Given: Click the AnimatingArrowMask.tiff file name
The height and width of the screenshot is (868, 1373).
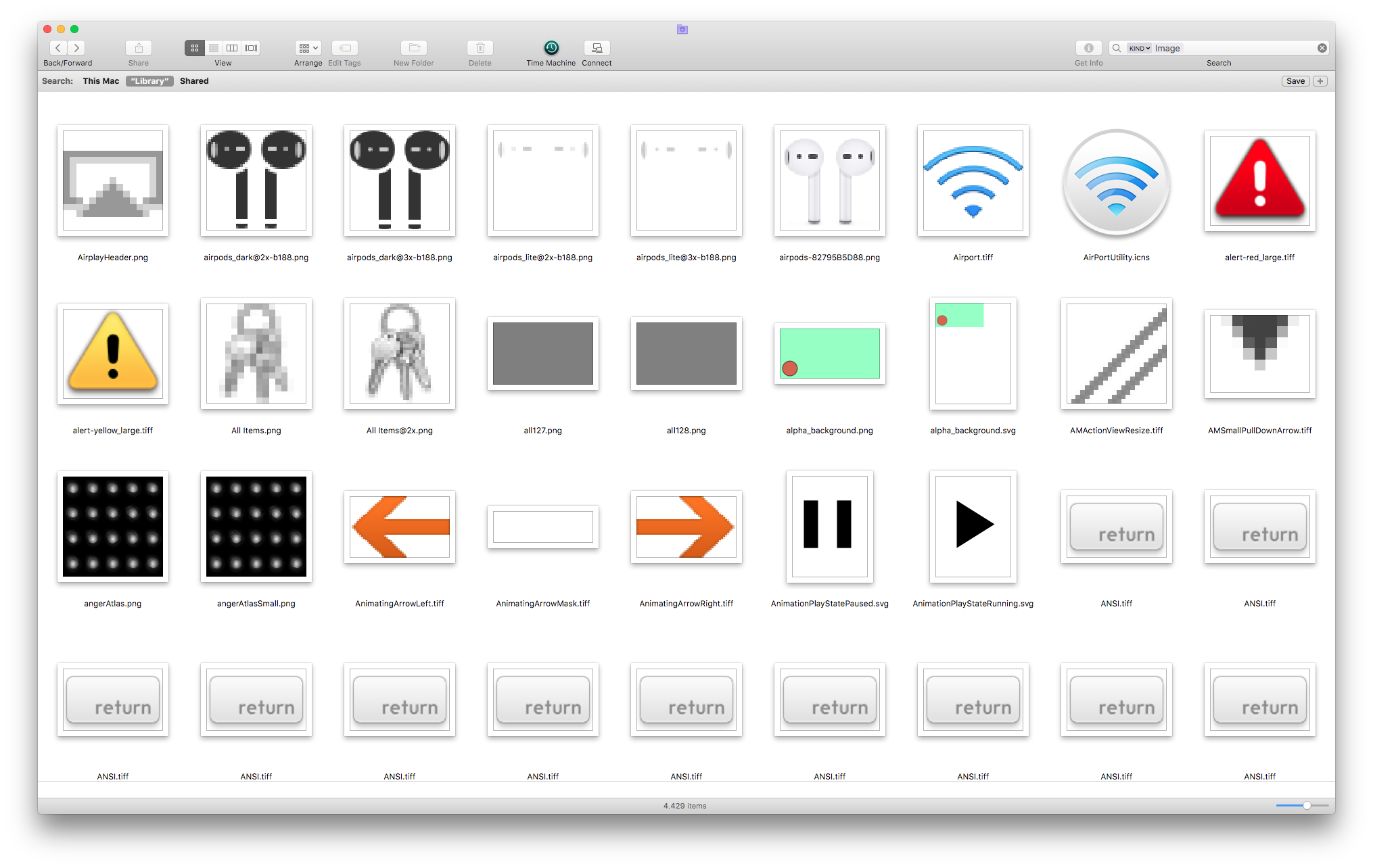Looking at the screenshot, I should click(543, 604).
